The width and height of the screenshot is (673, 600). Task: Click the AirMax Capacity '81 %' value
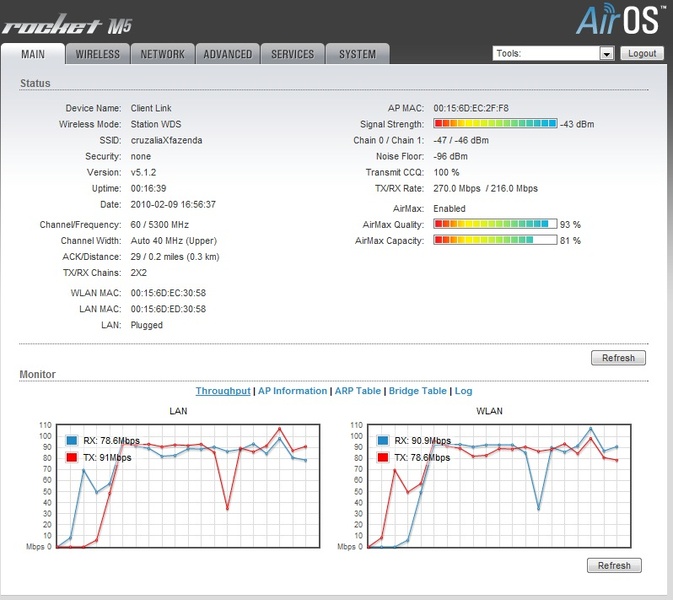pos(570,241)
